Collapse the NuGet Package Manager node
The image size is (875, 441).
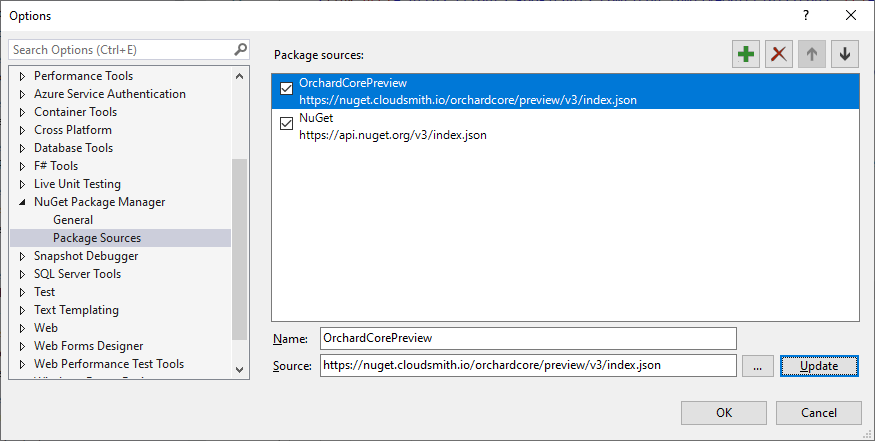pyautogui.click(x=22, y=202)
